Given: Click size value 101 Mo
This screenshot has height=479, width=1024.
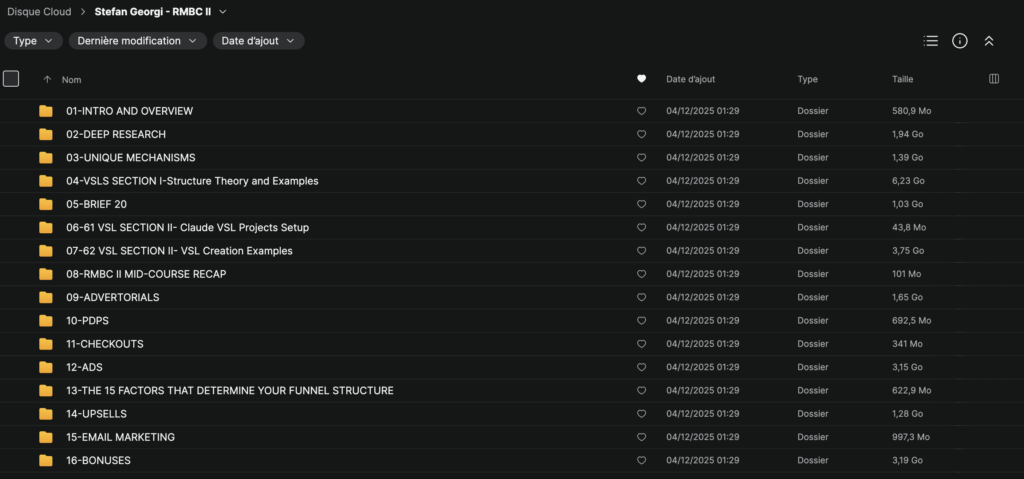Looking at the screenshot, I should (x=906, y=274).
